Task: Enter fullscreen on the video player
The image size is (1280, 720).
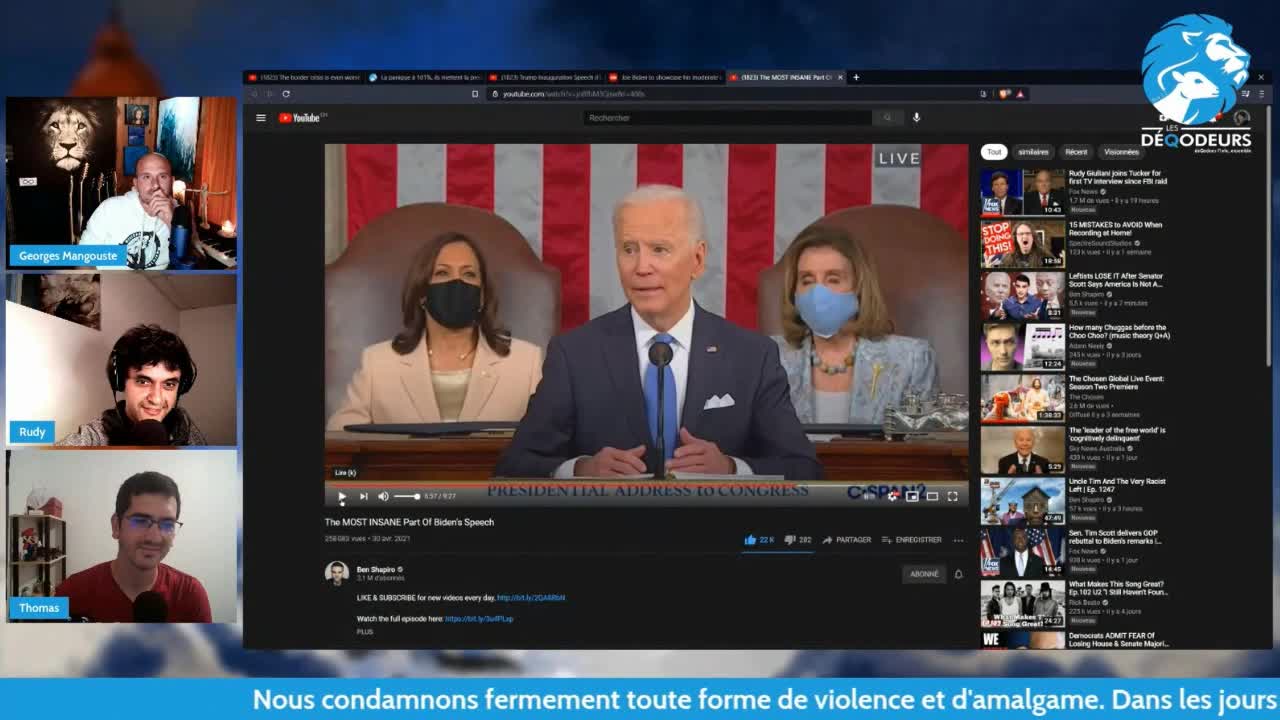Action: pyautogui.click(x=952, y=496)
